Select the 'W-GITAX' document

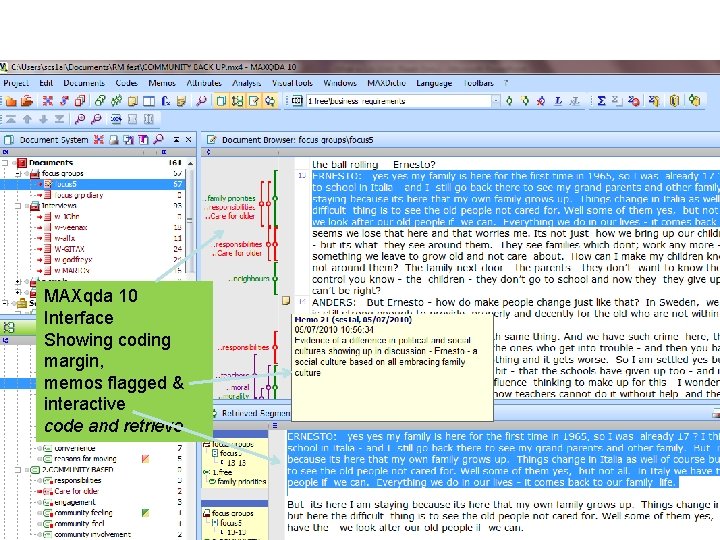[69, 249]
